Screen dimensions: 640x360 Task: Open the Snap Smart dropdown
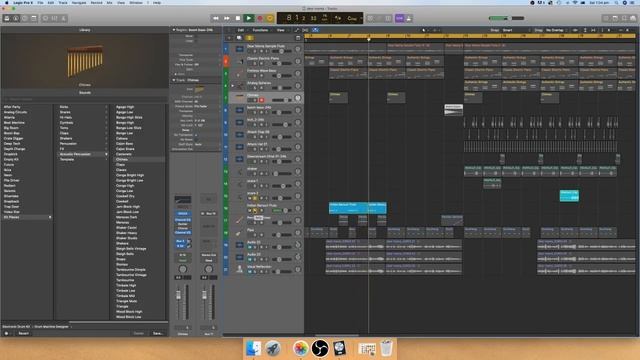[x=515, y=30]
